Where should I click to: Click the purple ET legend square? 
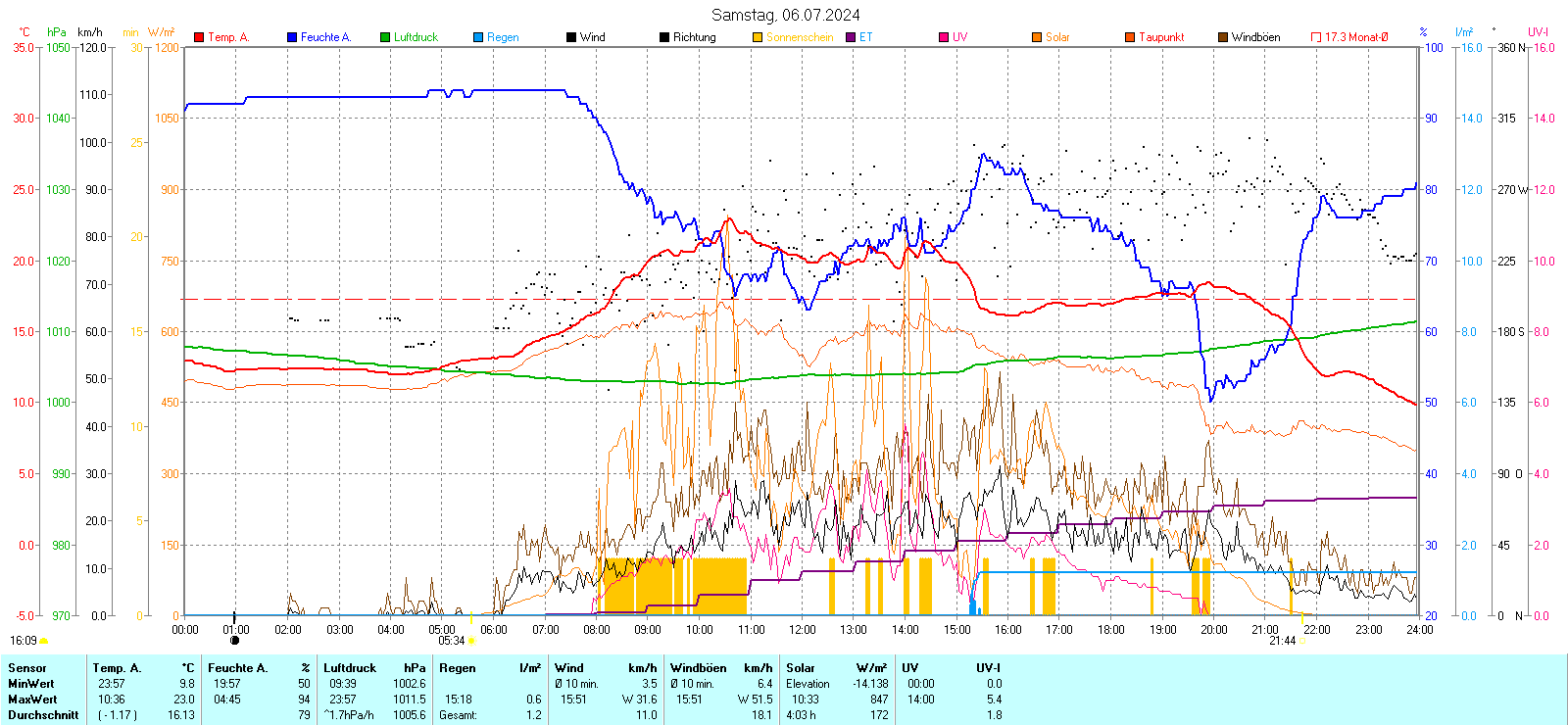tap(851, 37)
